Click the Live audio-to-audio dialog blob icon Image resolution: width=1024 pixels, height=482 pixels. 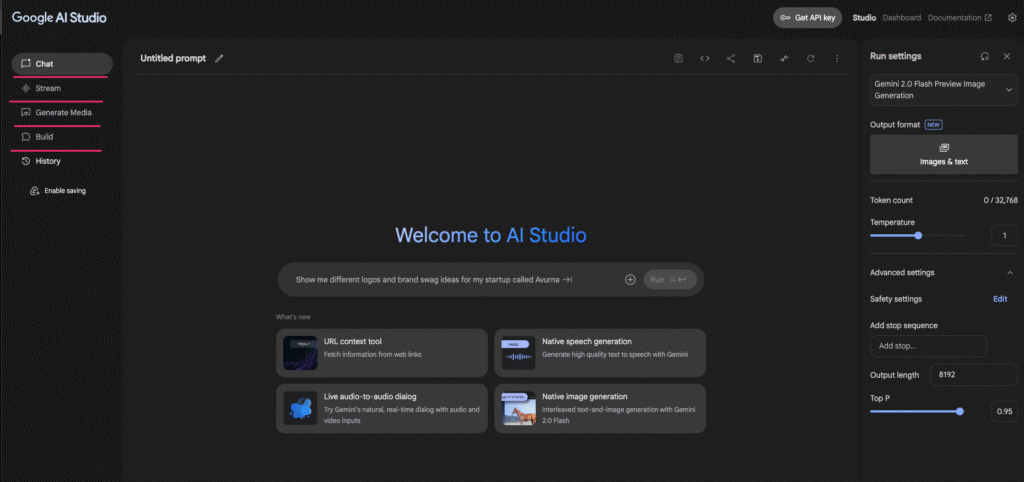(300, 408)
